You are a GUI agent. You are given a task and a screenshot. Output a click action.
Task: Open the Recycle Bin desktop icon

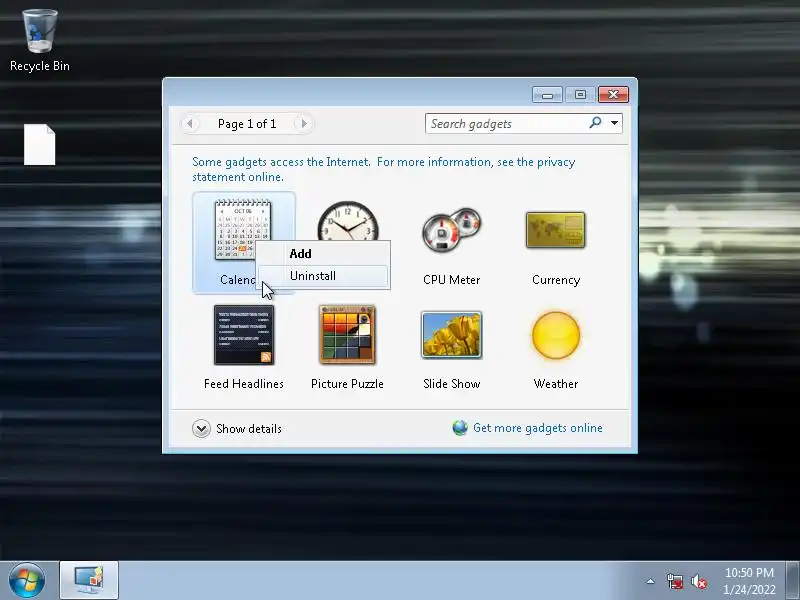(x=40, y=41)
